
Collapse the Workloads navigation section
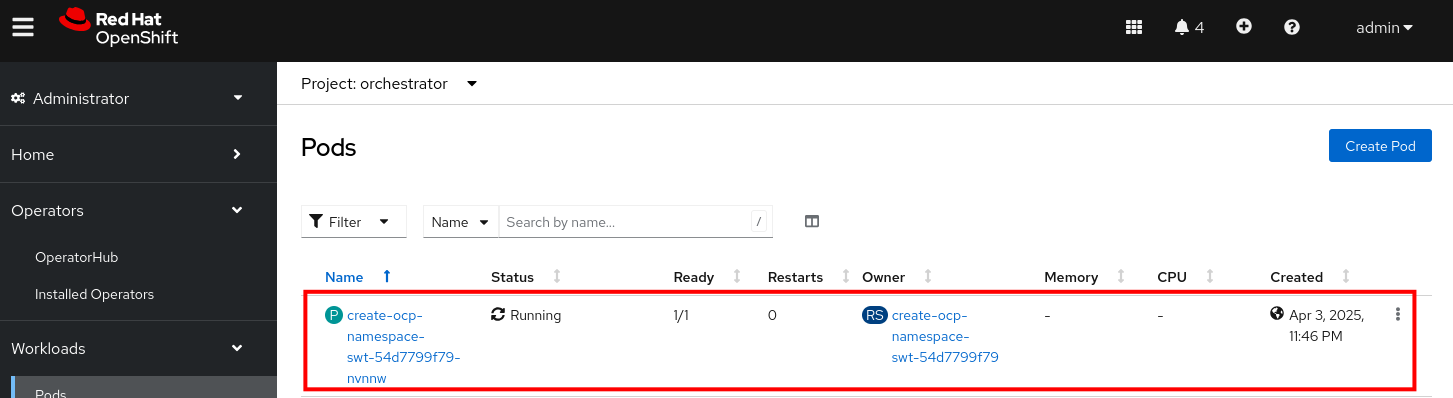(x=127, y=348)
